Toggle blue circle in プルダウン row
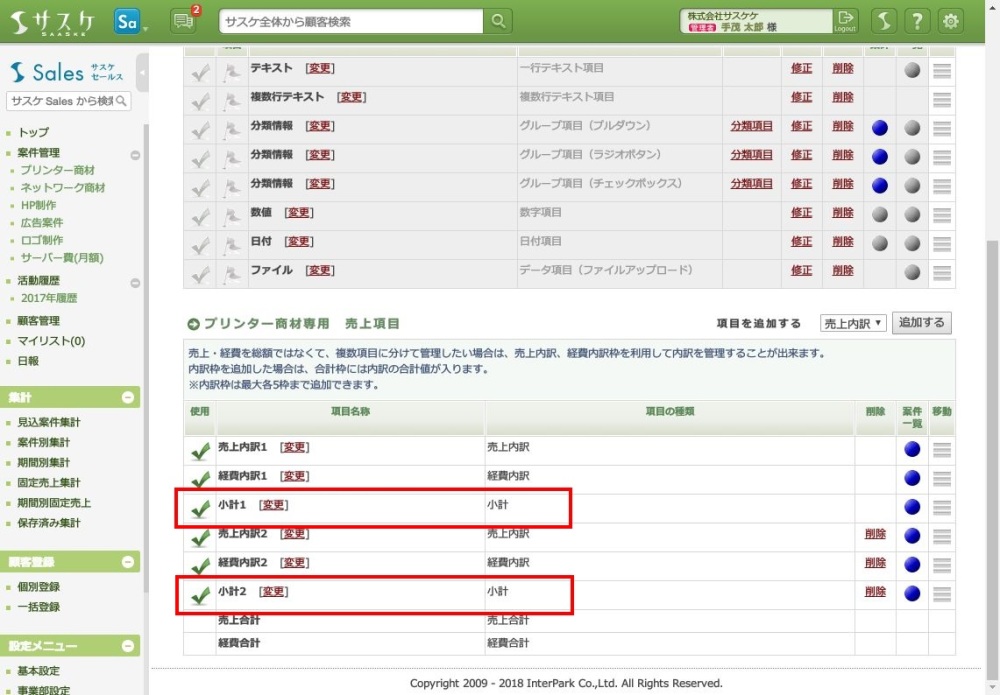This screenshot has width=1000, height=695. point(879,128)
